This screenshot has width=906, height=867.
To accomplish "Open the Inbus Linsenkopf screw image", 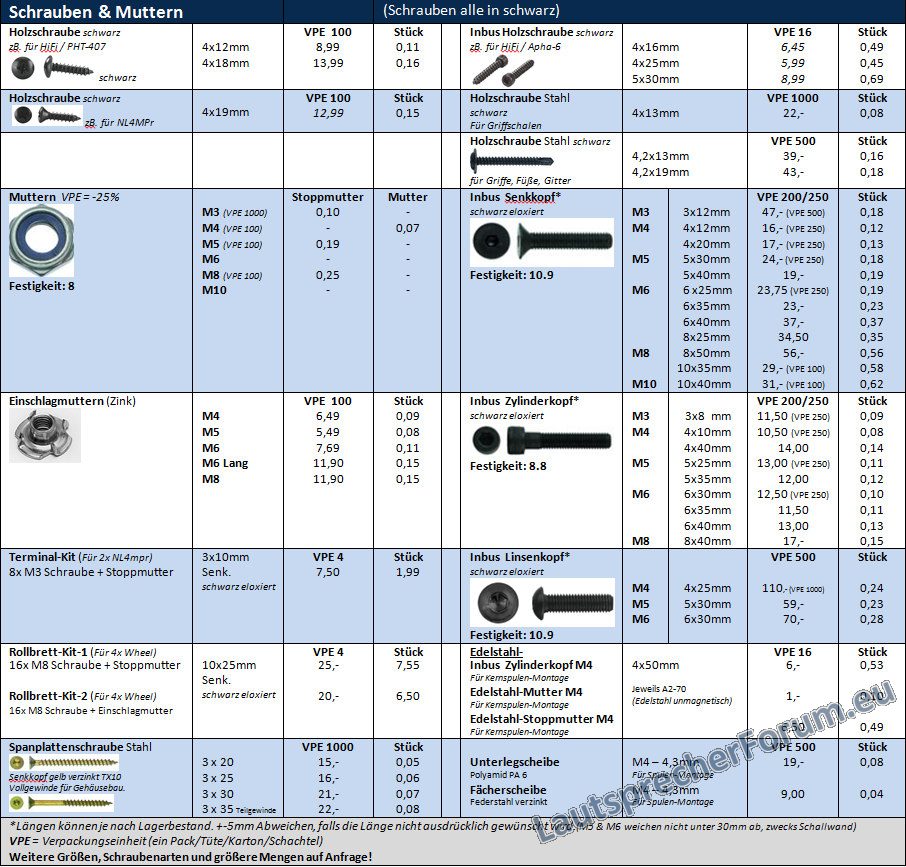I will coord(542,602).
